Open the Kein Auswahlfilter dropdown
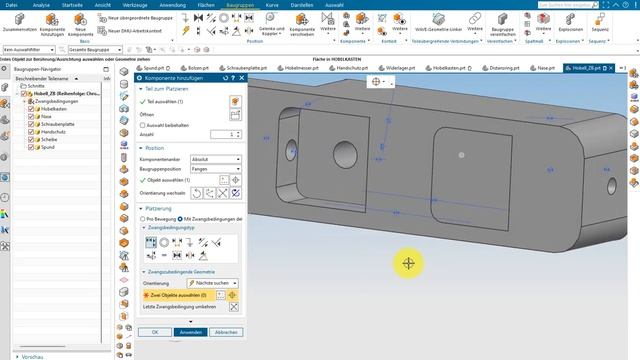The image size is (640, 360). pos(29,49)
